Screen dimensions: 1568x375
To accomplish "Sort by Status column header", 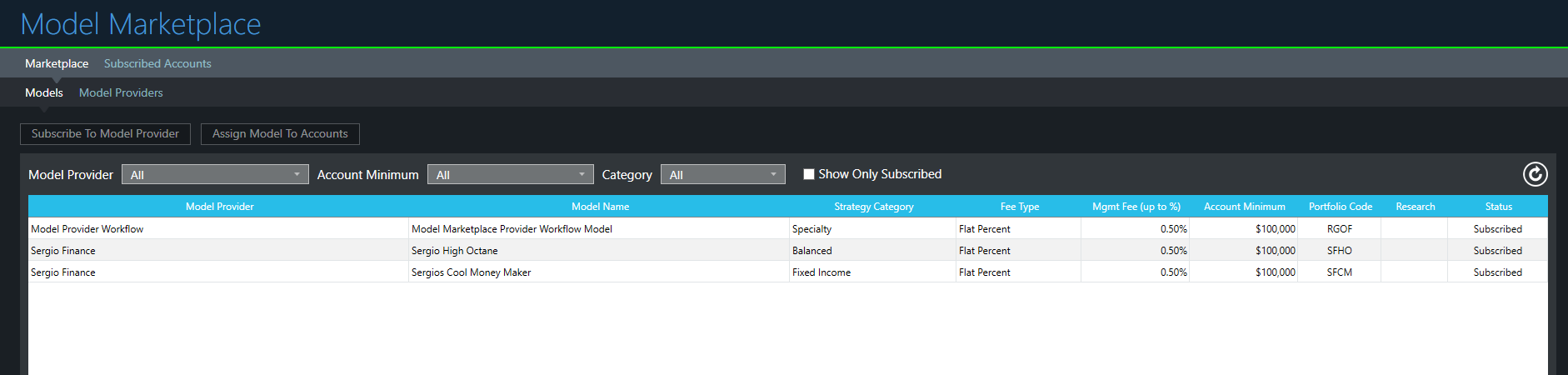I will click(x=1498, y=207).
